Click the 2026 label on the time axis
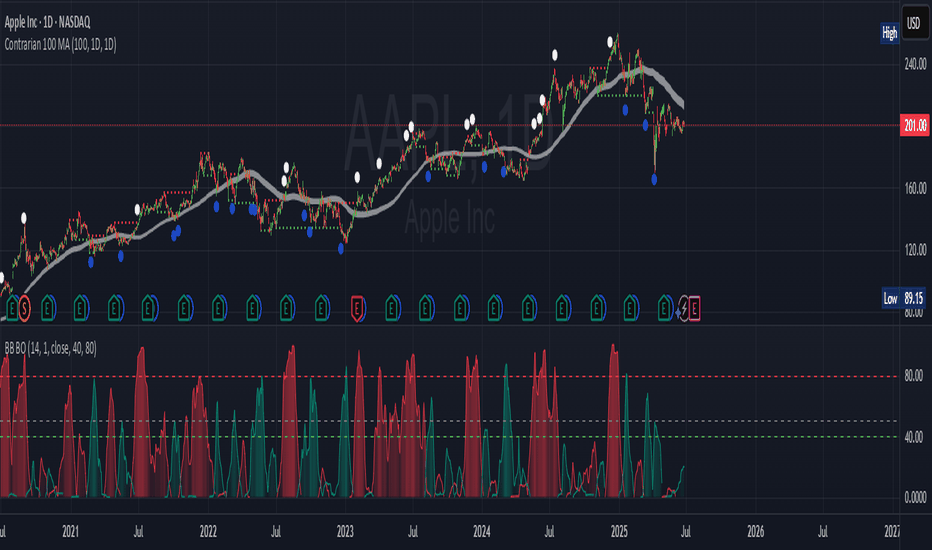Viewport: 932px width, 550px height. coord(755,532)
